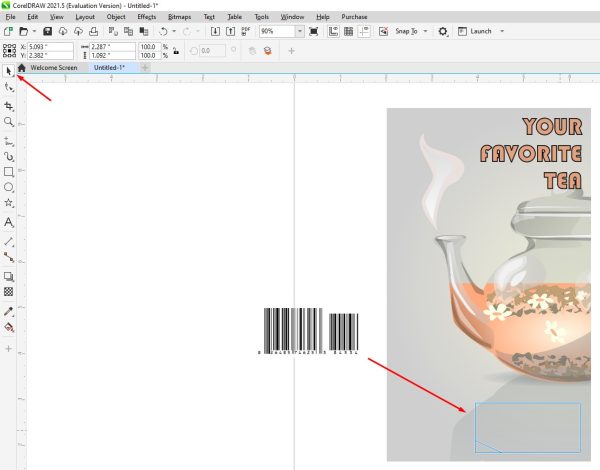
Task: Switch to the Welcome Screen tab
Action: point(53,68)
